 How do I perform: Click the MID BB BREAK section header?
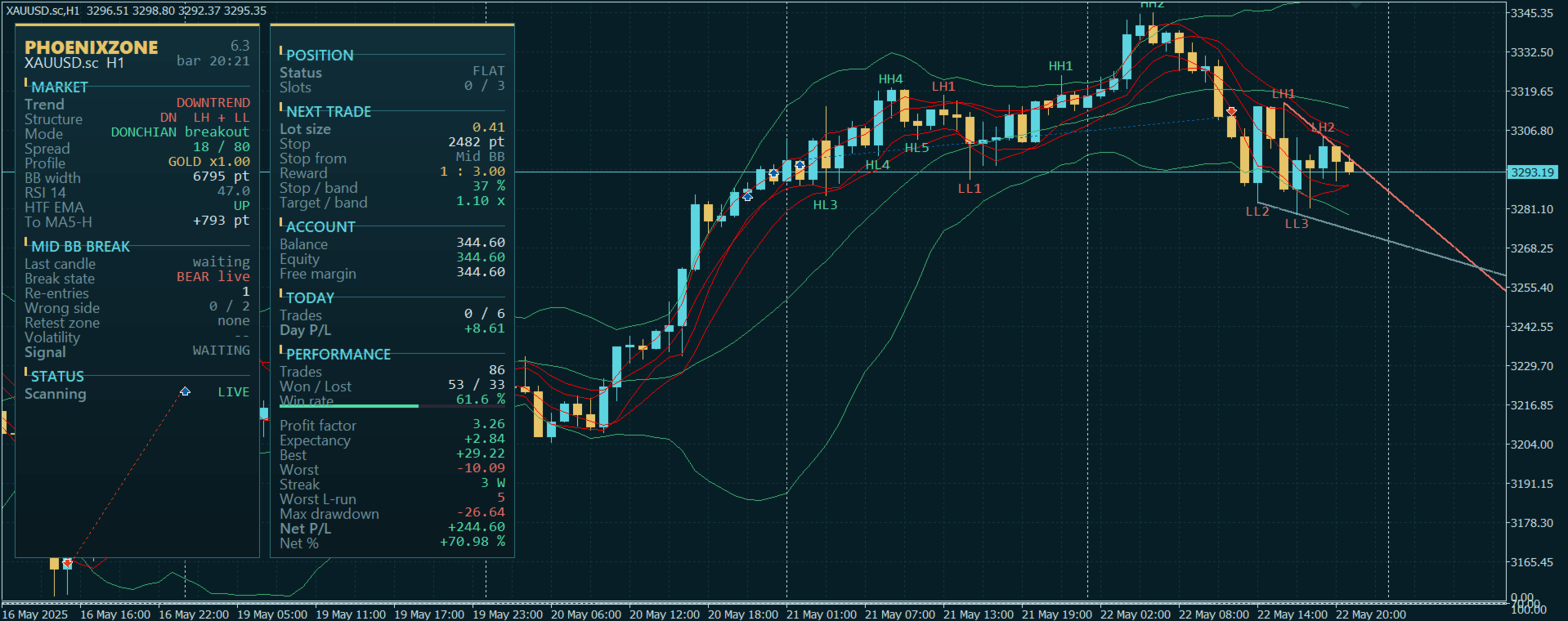tap(80, 246)
